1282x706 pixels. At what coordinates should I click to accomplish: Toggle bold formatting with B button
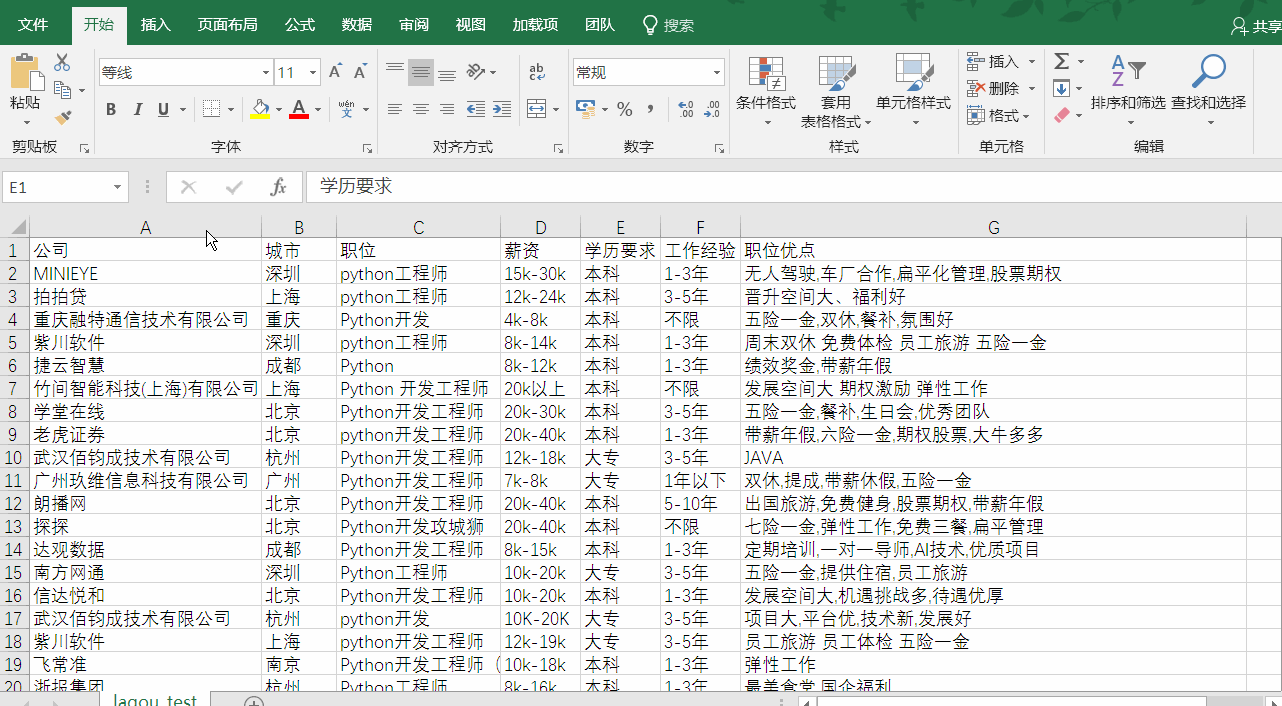111,110
